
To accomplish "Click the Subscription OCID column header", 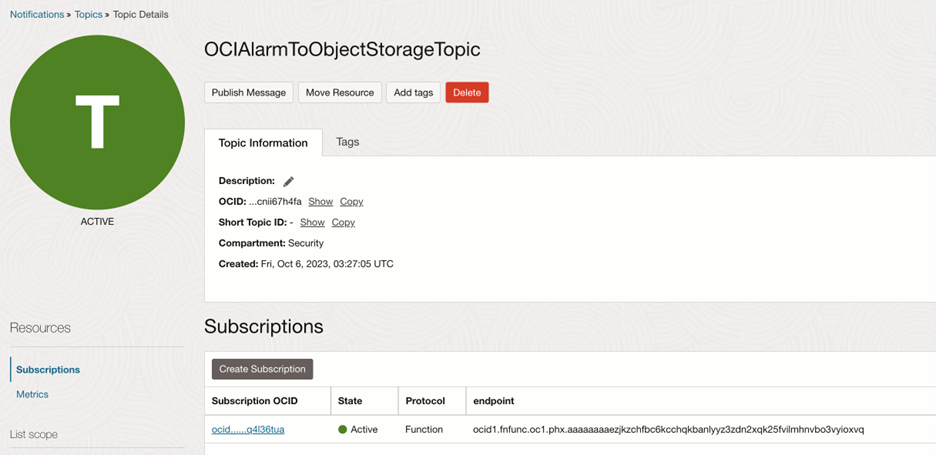I will point(255,401).
